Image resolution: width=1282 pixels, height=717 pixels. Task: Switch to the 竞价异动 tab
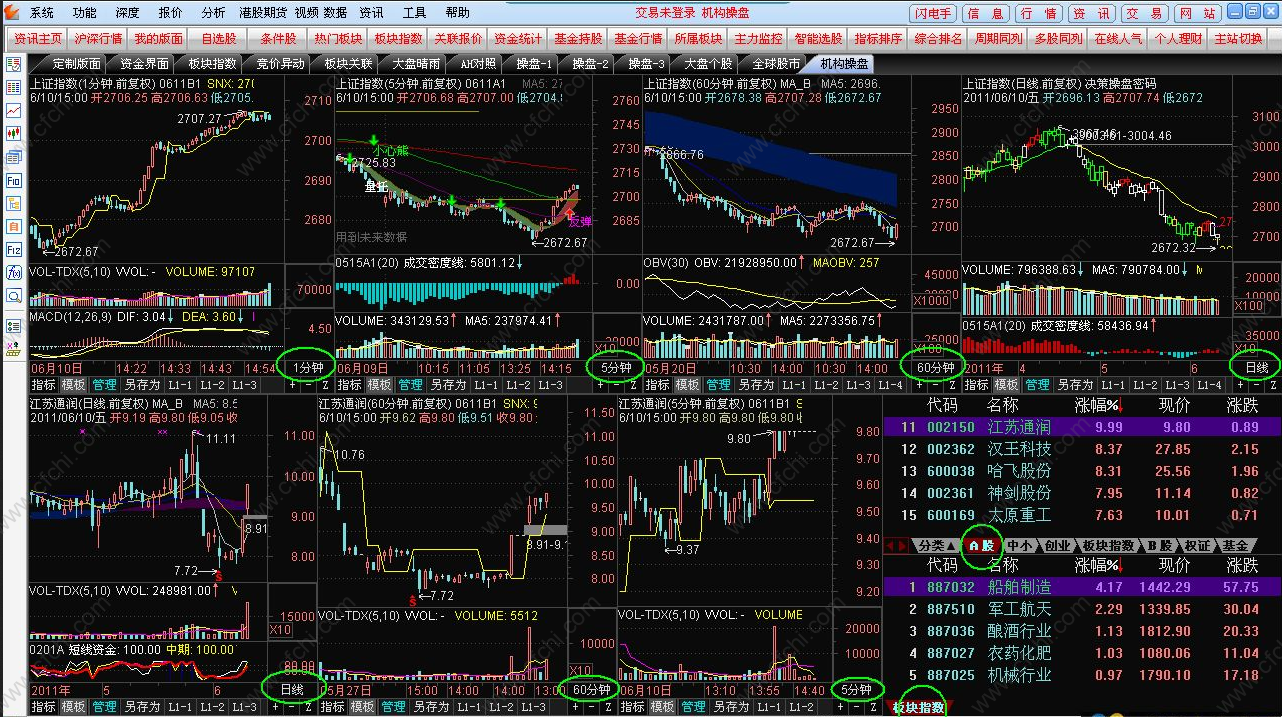(280, 63)
